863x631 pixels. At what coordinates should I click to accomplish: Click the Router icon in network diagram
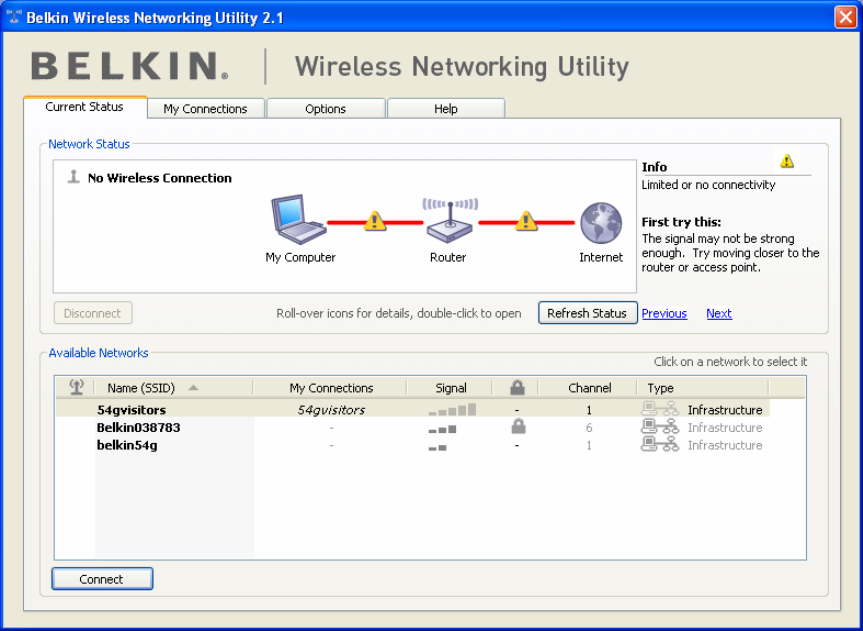click(450, 221)
